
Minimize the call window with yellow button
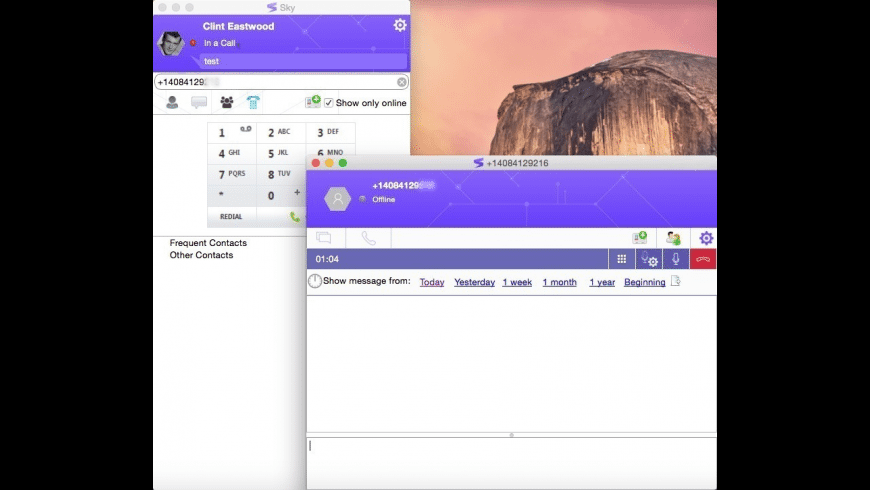329,163
